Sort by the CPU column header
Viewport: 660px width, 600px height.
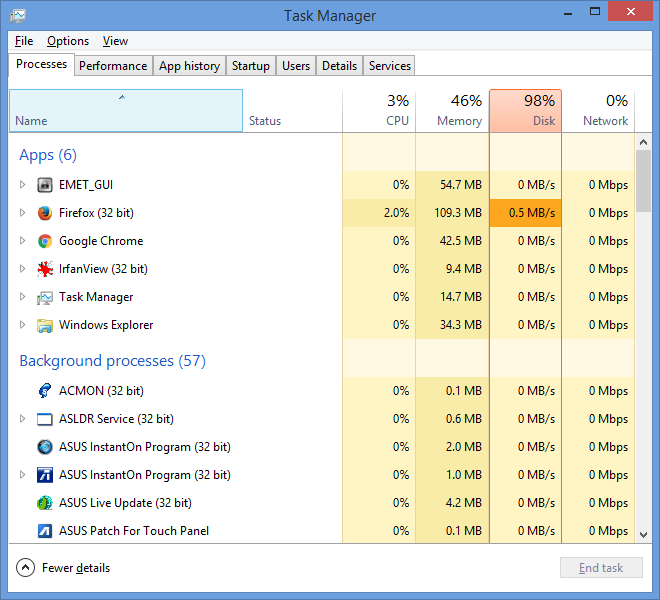click(379, 111)
